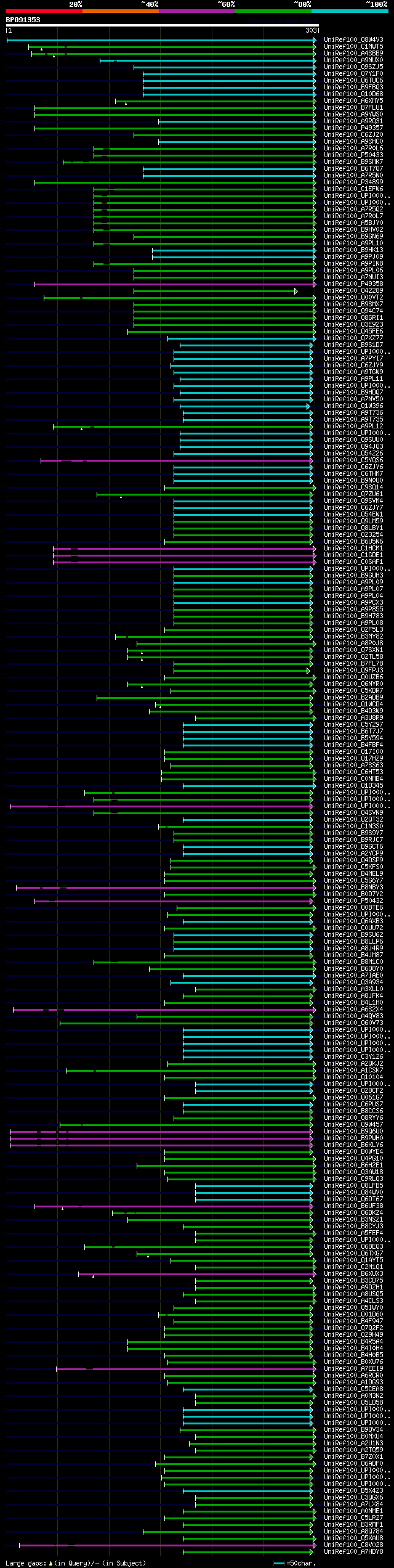Image resolution: width=394 pixels, height=1568 pixels.
Task: Click label UniRef100_B9QV34
Action: pos(353,1430)
